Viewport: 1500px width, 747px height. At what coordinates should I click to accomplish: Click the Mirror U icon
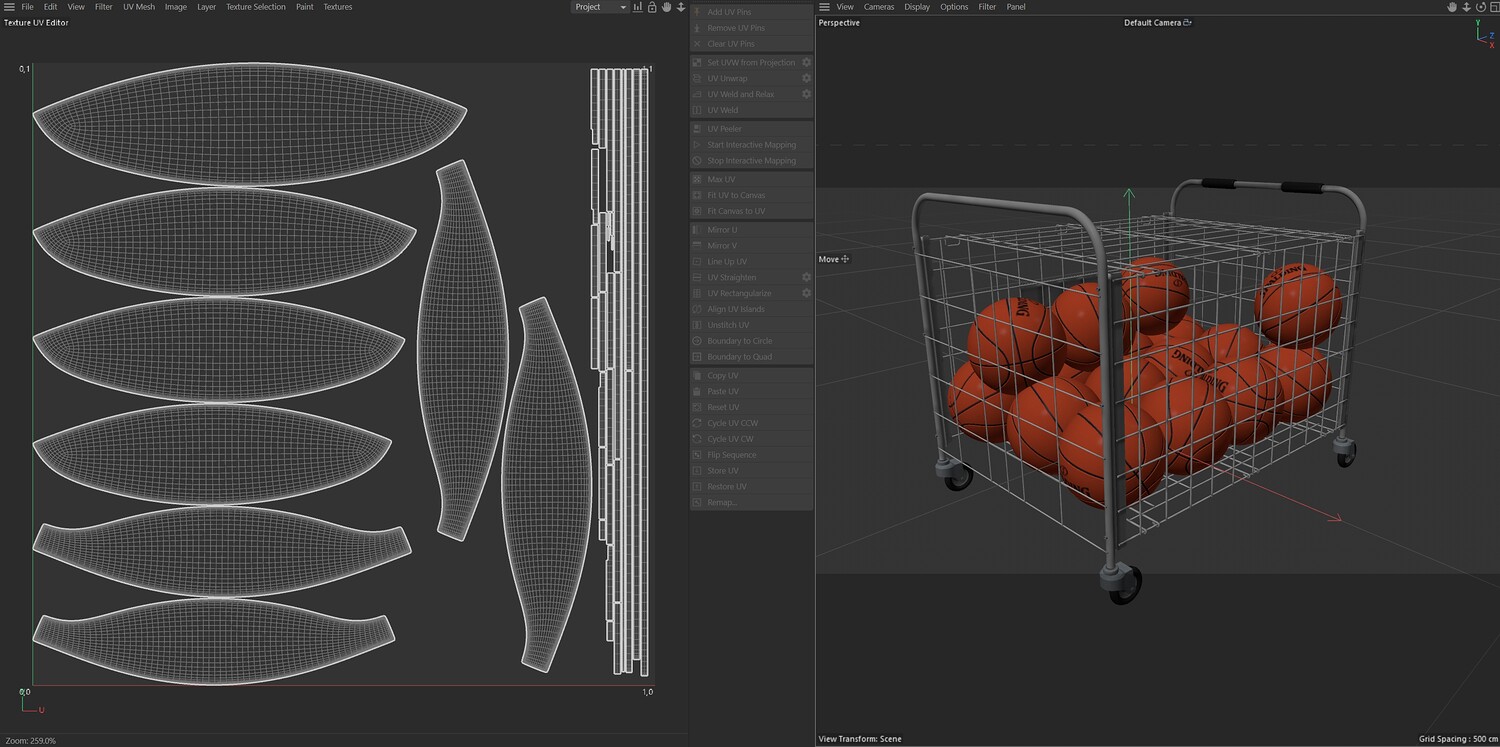coord(697,230)
